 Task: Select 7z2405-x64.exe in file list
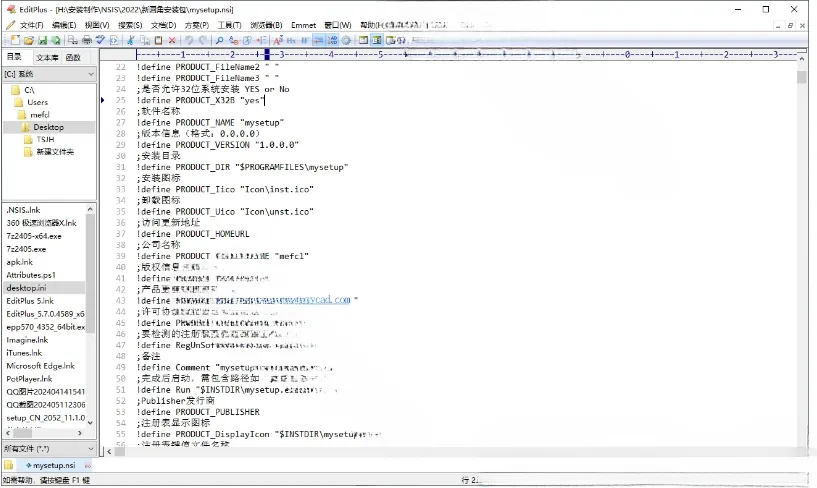pos(34,236)
